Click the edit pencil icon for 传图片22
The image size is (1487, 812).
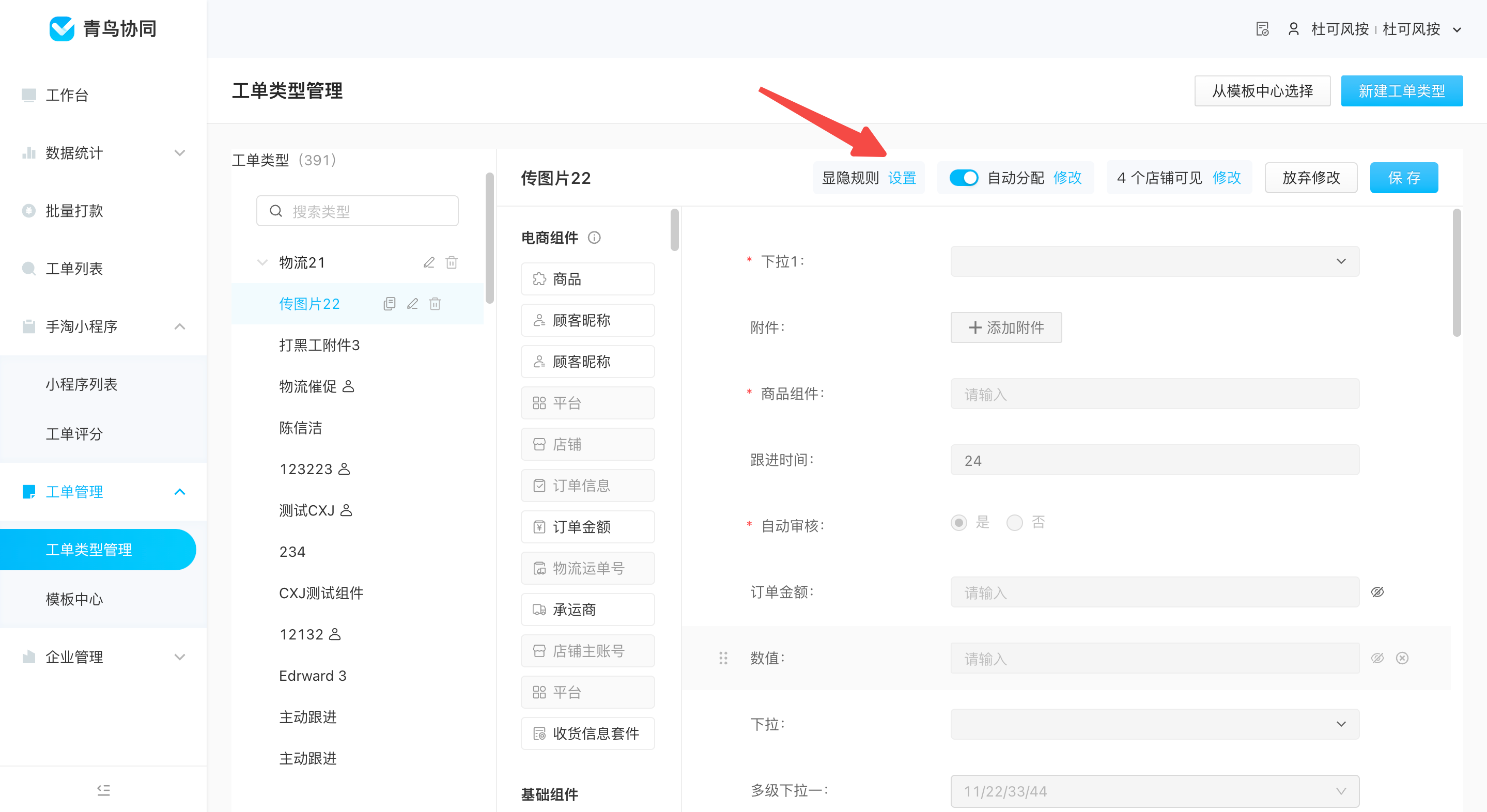[412, 304]
